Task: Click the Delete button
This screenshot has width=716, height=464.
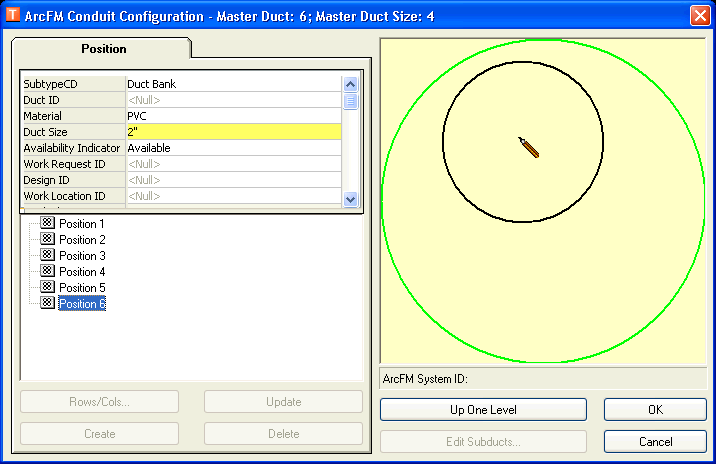Action: click(284, 434)
